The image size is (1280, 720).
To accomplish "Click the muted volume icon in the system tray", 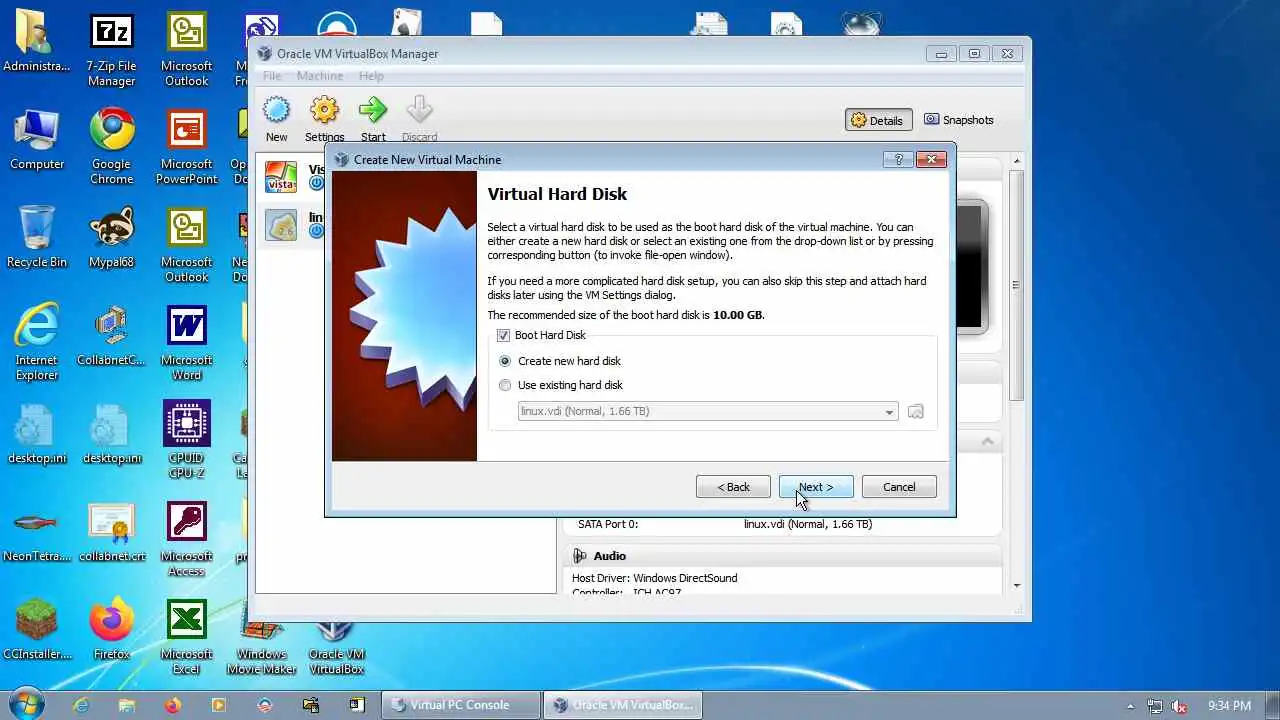I will point(1179,706).
